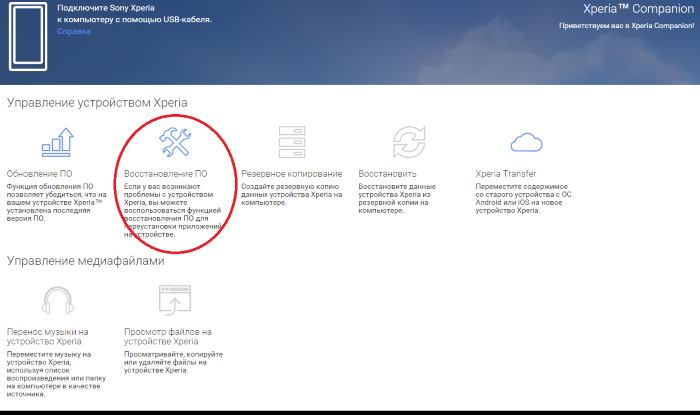Click the Подключите Sony Xperia instruction text

(x=134, y=14)
